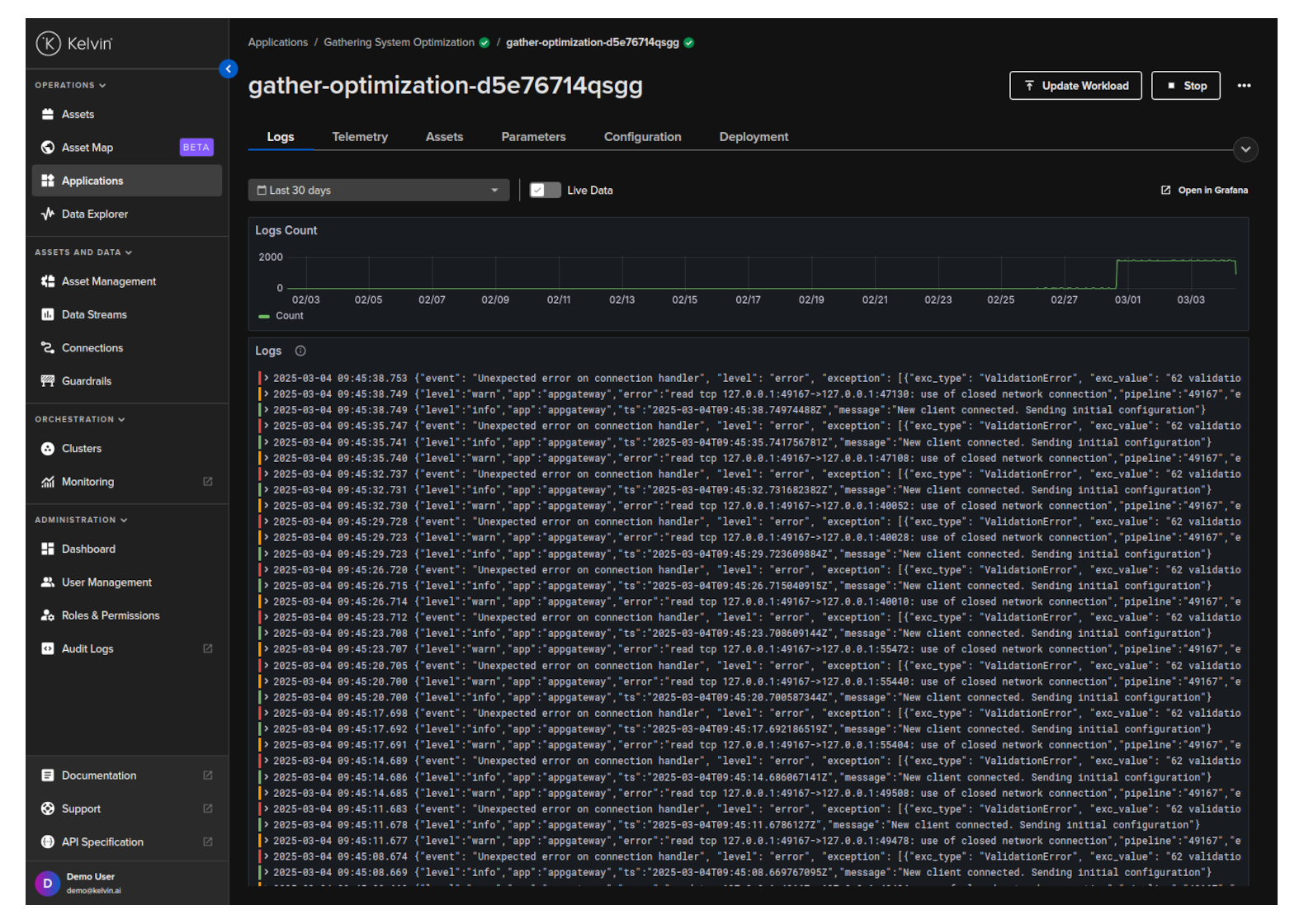This screenshot has width=1304, height=924.
Task: Switch to the Deployment tab
Action: [754, 137]
